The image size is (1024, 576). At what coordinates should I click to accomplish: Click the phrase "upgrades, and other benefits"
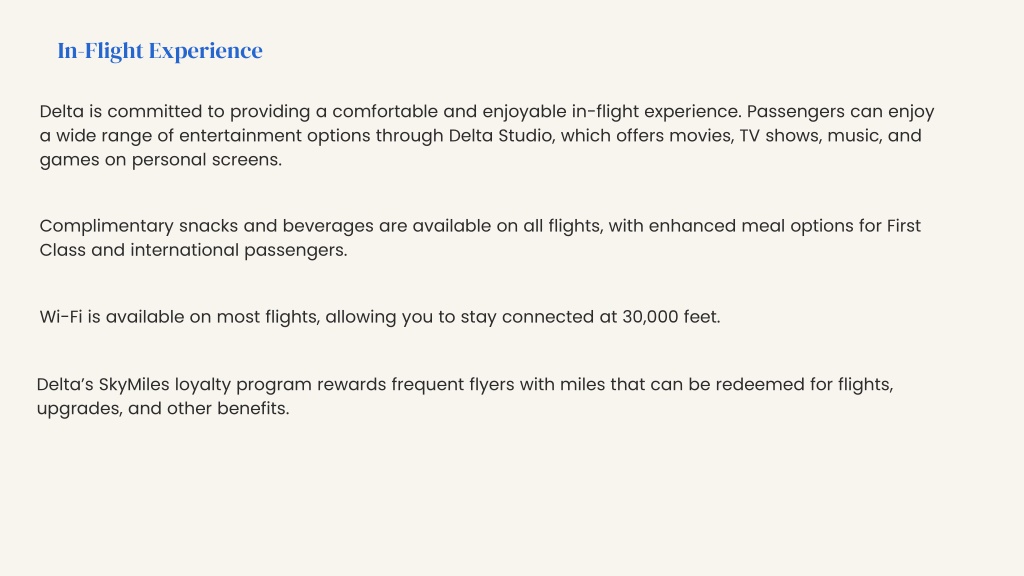pos(161,409)
